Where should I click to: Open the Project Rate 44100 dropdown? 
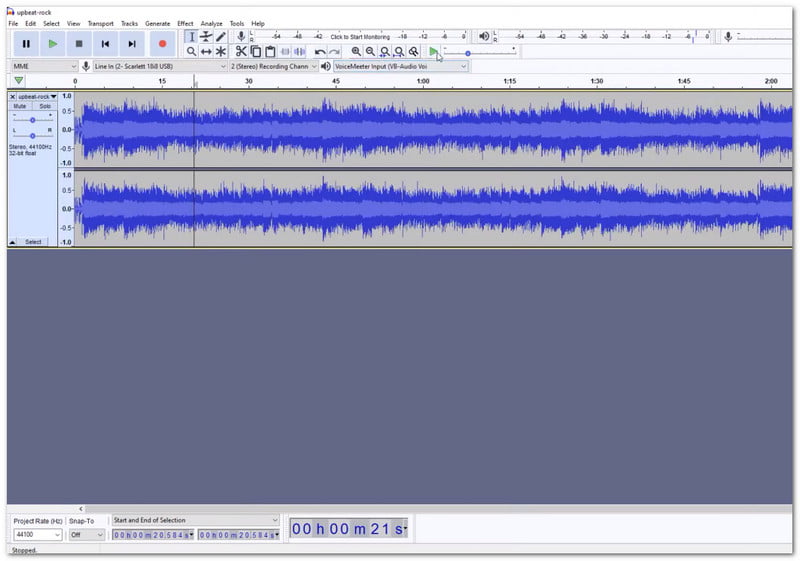(38, 534)
